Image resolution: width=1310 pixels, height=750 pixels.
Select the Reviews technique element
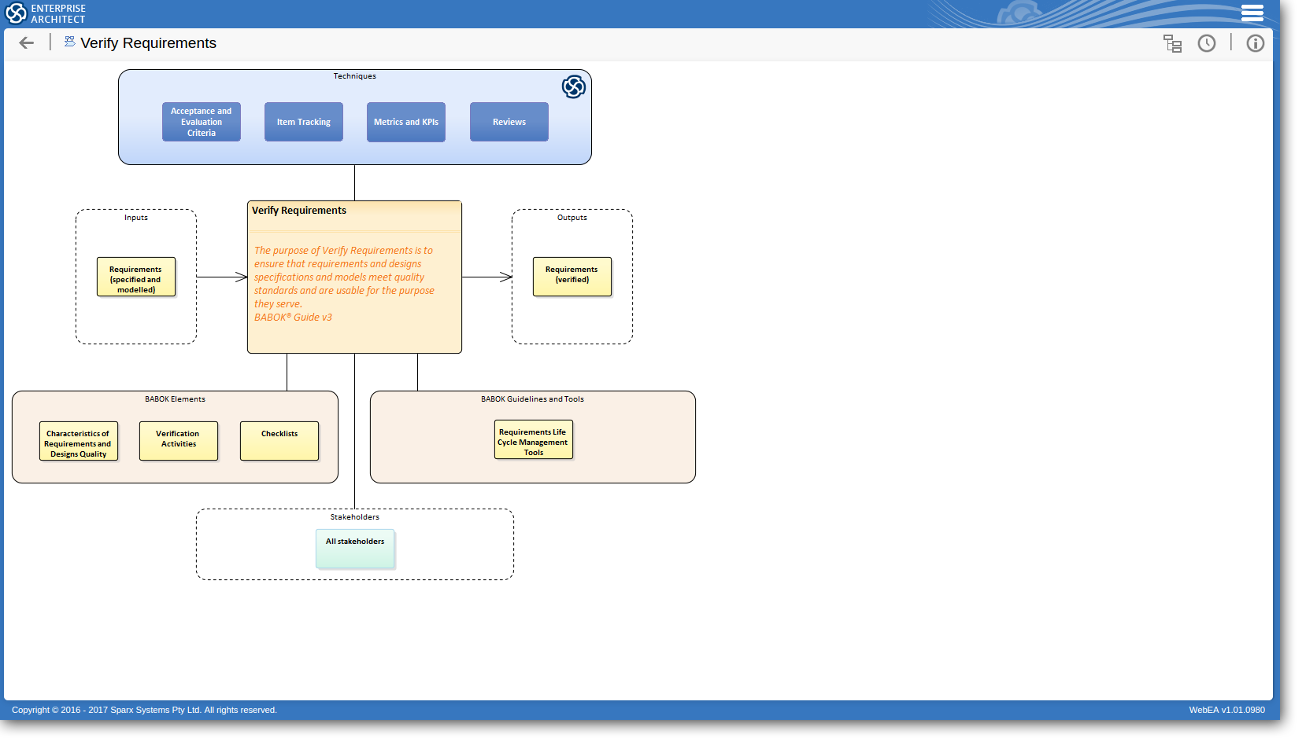509,122
